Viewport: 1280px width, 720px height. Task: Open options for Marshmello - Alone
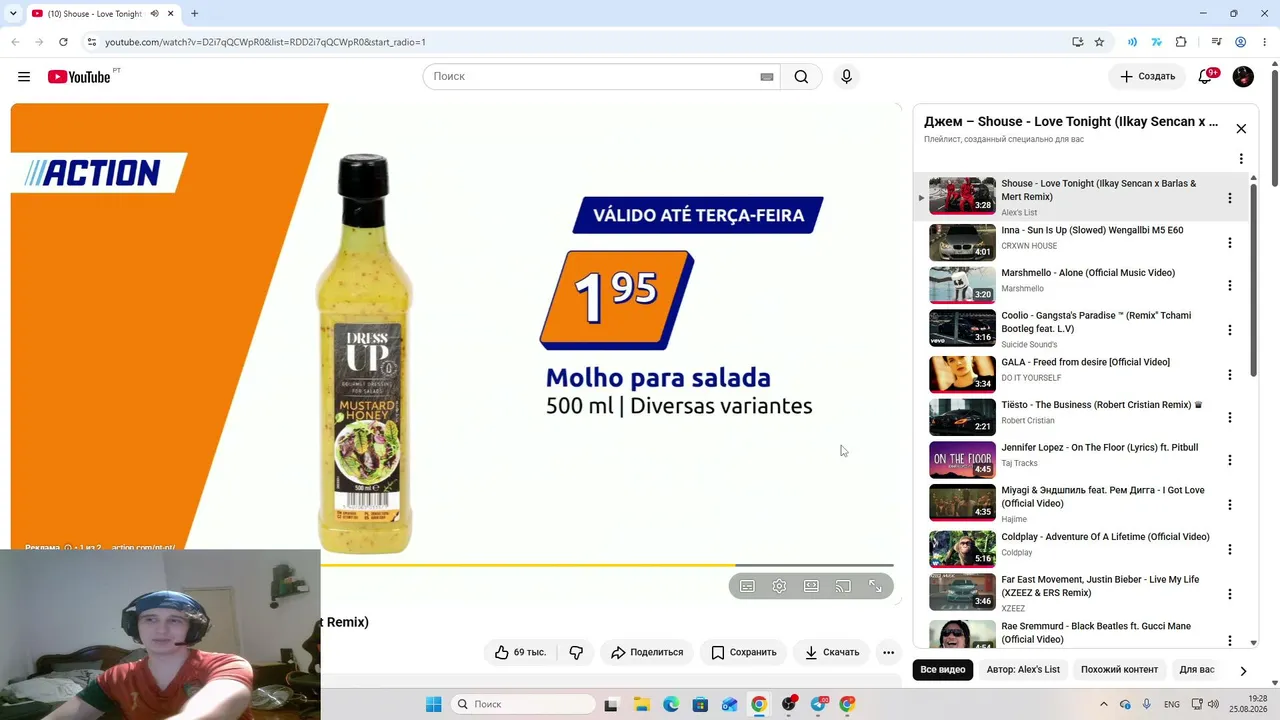coord(1230,285)
